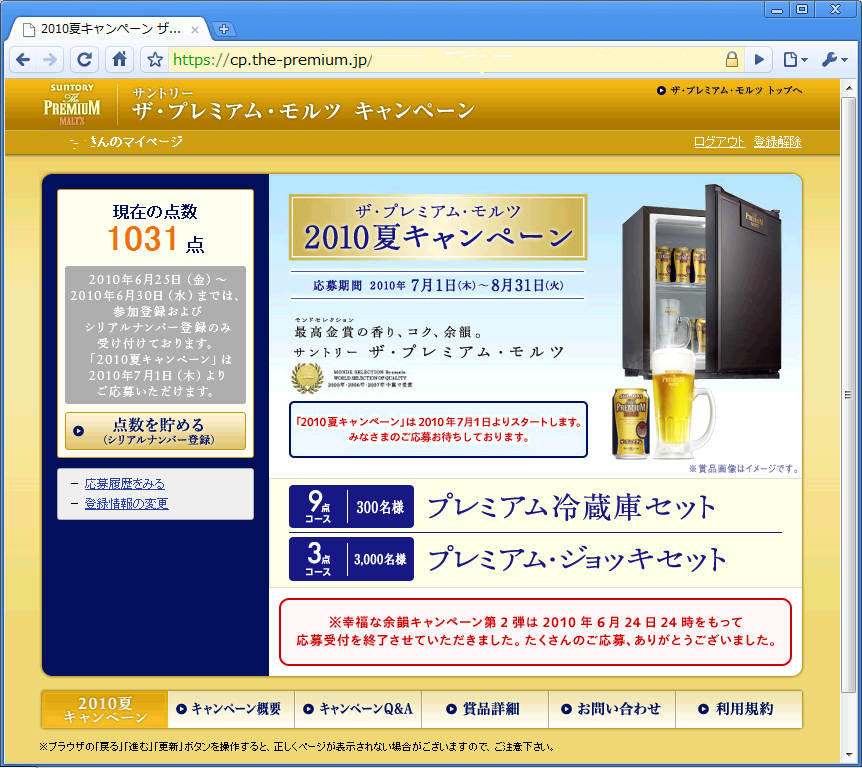Click the refrigerator prize image
862x768 pixels.
[701, 280]
